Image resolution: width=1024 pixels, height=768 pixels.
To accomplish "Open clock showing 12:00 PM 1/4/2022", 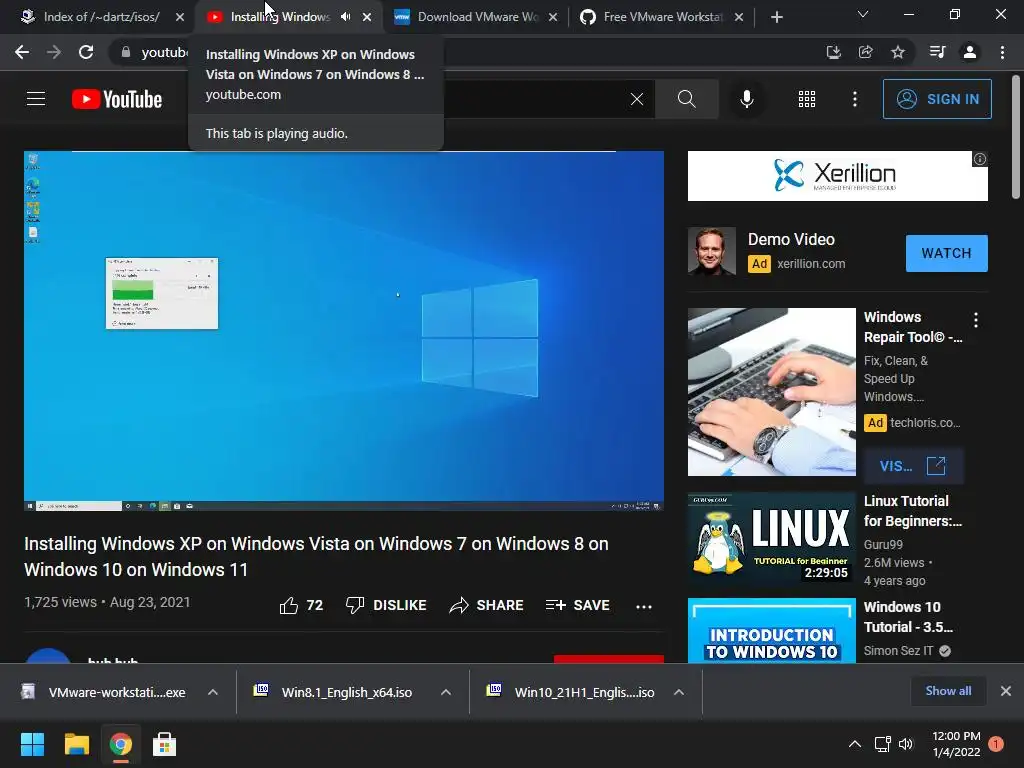I will click(956, 744).
